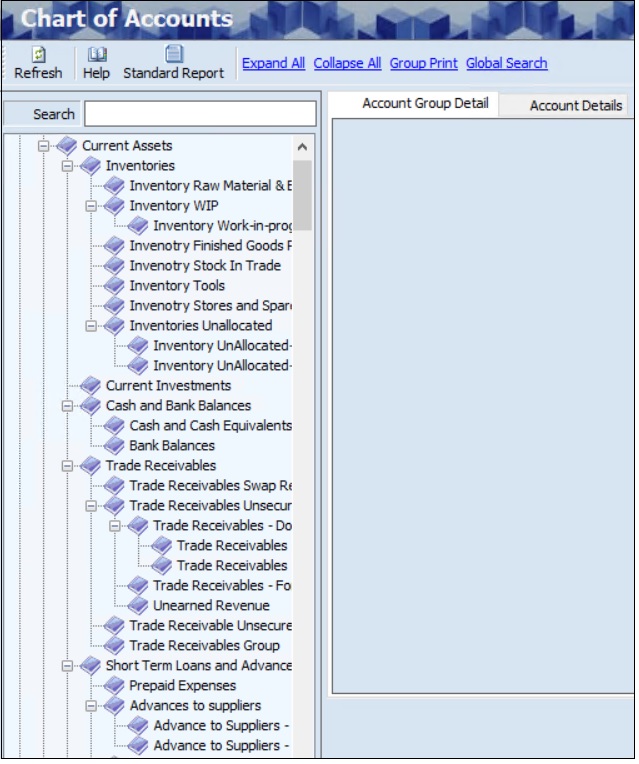Open the Help book icon
The height and width of the screenshot is (764, 639).
click(97, 54)
